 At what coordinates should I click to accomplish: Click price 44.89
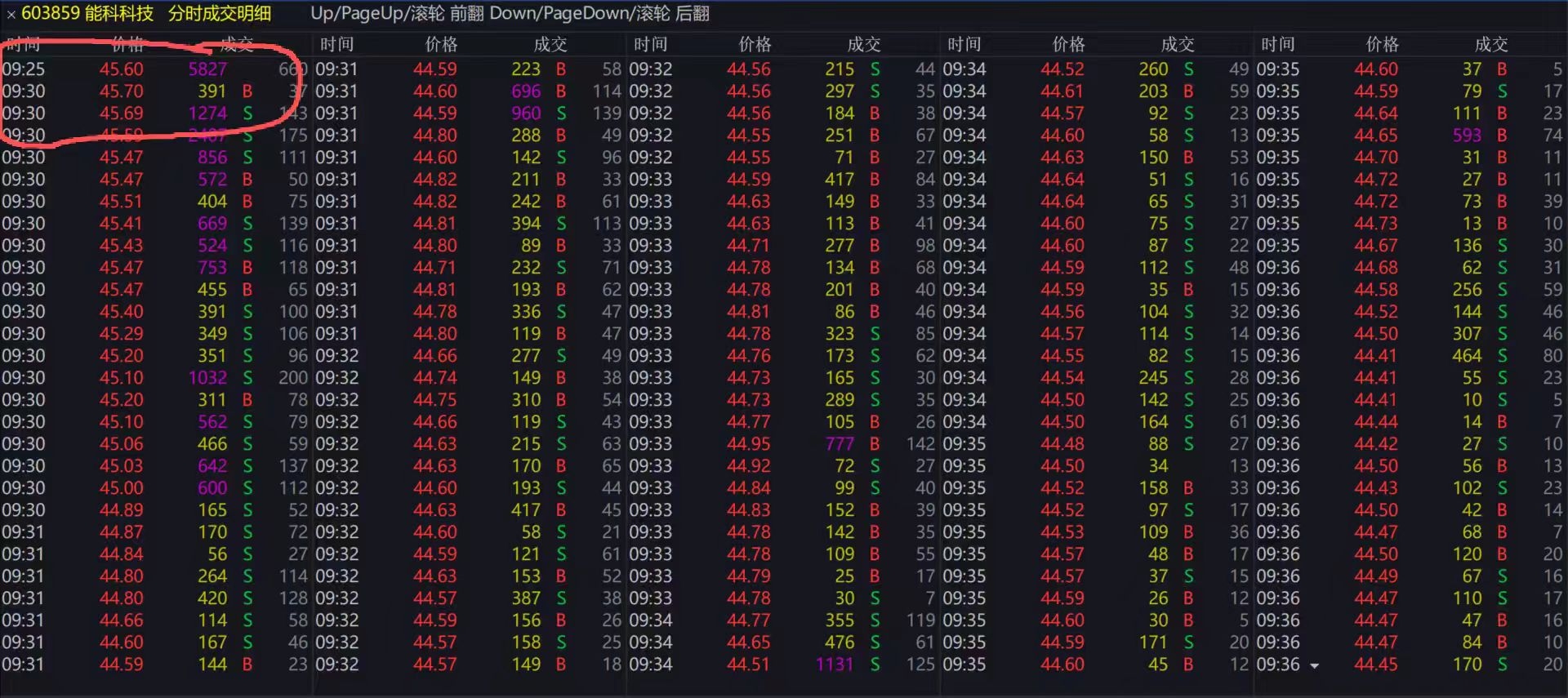[121, 510]
